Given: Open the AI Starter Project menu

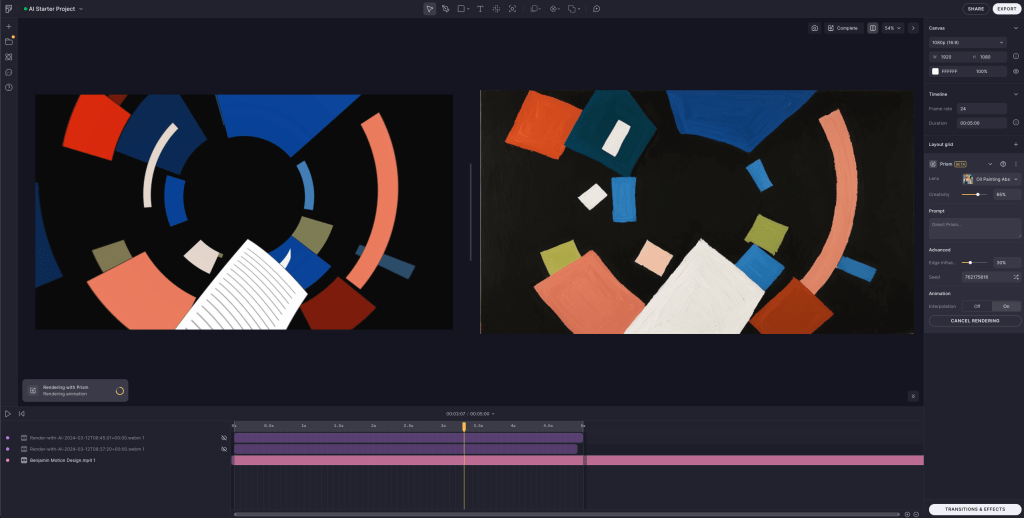Looking at the screenshot, I should [54, 9].
